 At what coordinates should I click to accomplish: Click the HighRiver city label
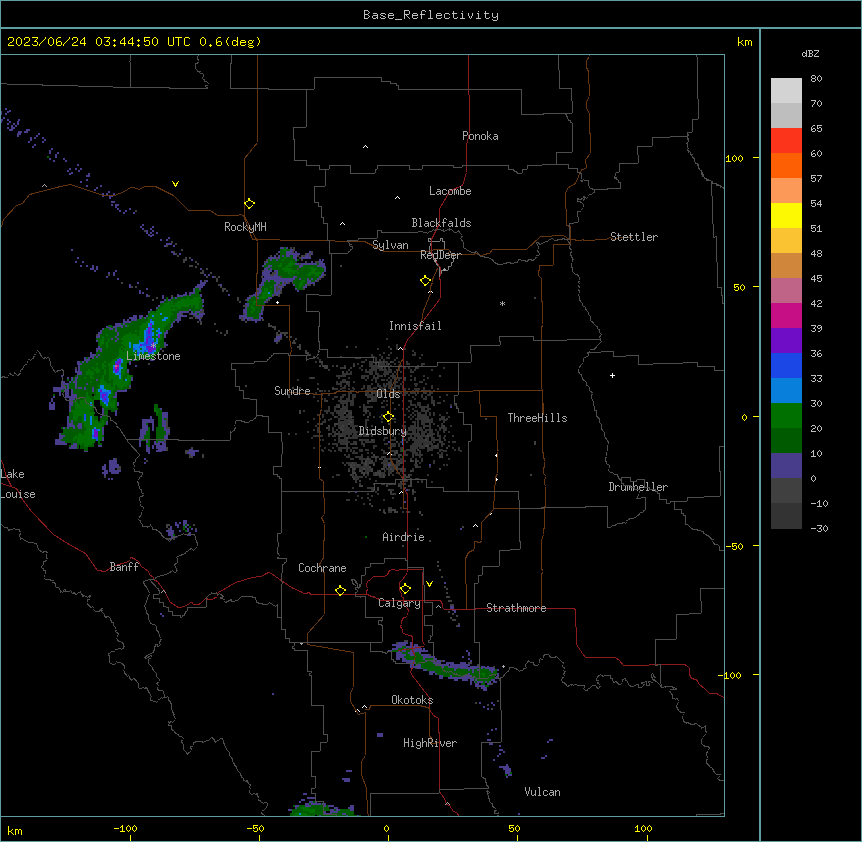pyautogui.click(x=430, y=743)
